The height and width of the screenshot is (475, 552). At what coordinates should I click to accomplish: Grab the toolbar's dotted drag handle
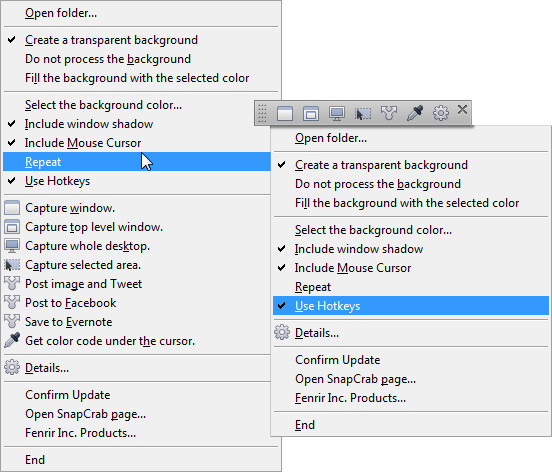click(x=262, y=113)
